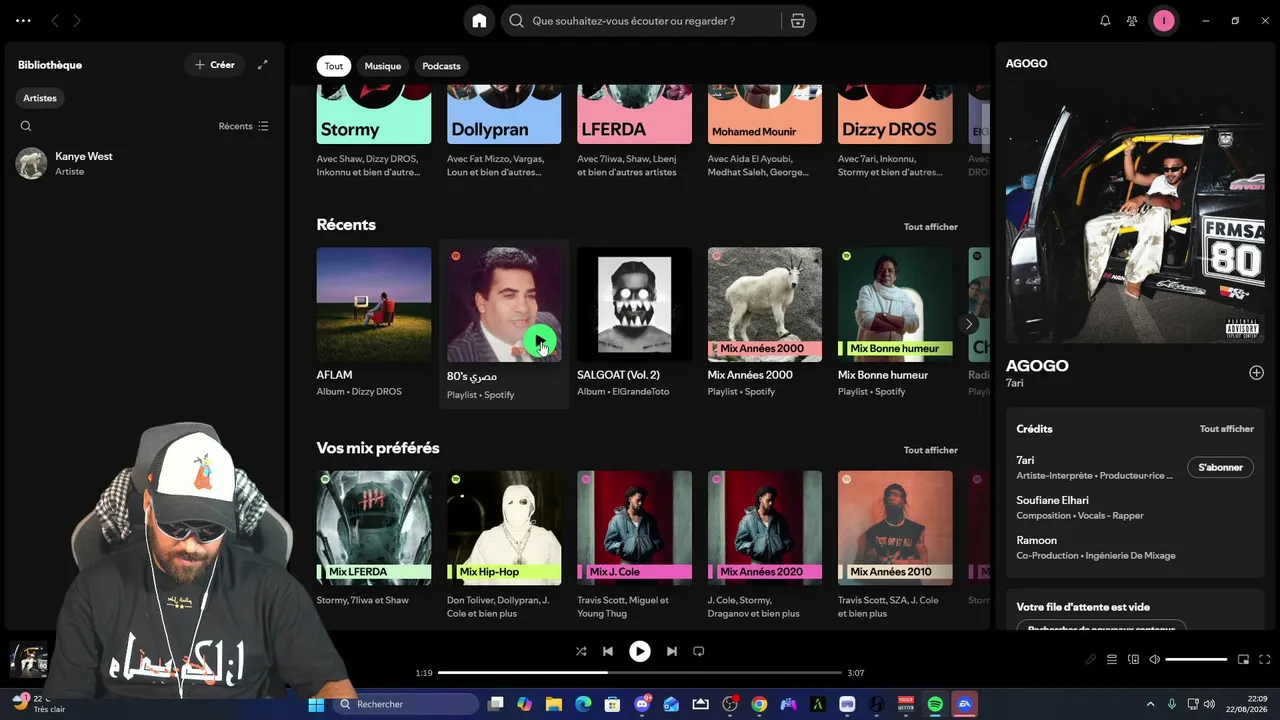Play the 80's مصري playlist
1280x720 pixels.
click(x=540, y=343)
